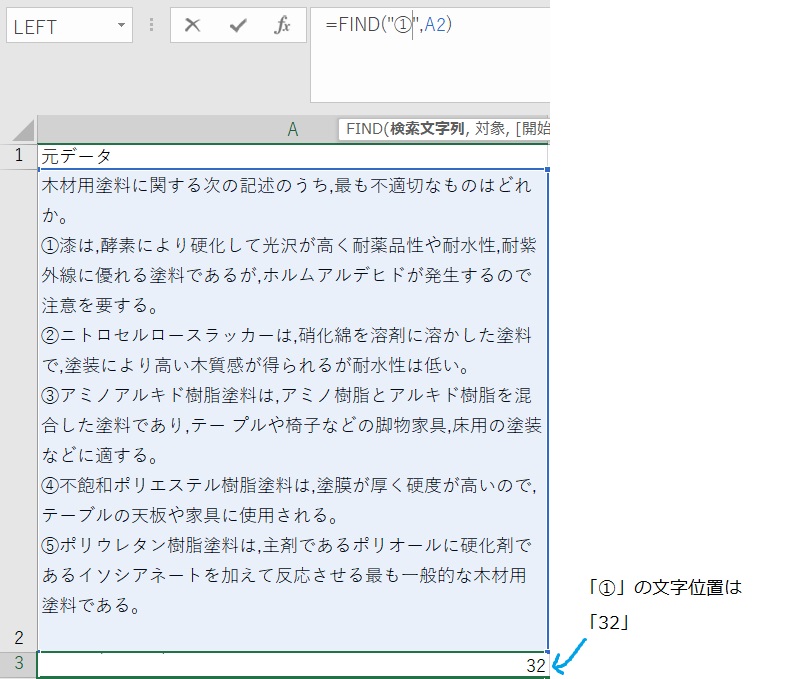Click 検索文字列 argument in the tooltip
This screenshot has width=786, height=679.
coord(427,130)
